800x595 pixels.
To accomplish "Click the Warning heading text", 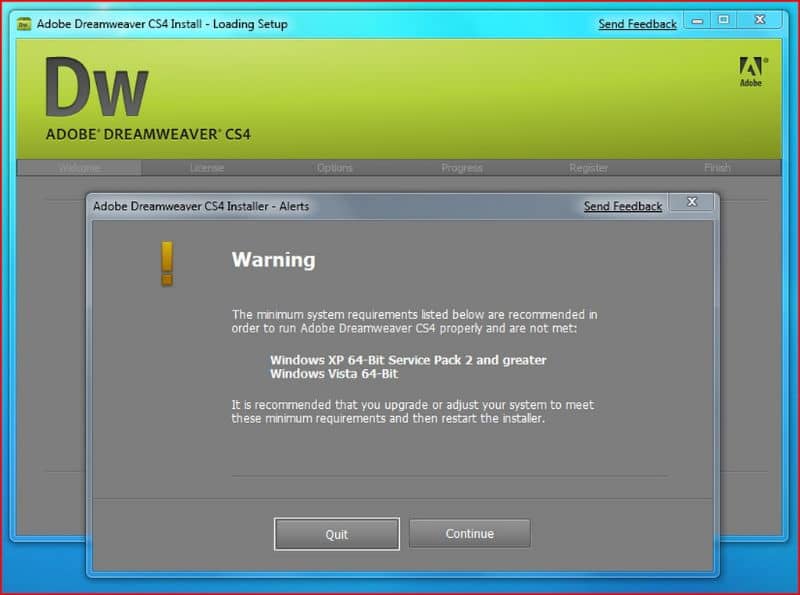I will [x=273, y=260].
